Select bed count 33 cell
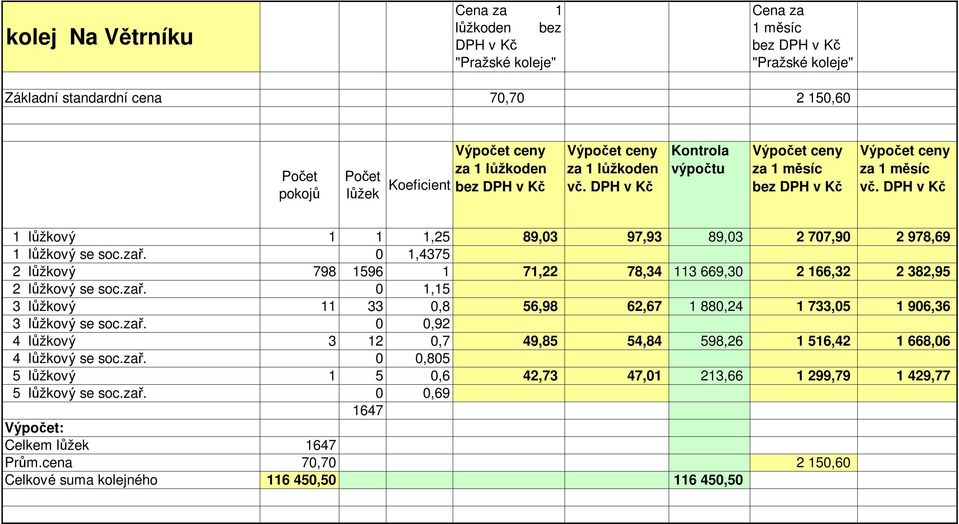 [x=363, y=306]
